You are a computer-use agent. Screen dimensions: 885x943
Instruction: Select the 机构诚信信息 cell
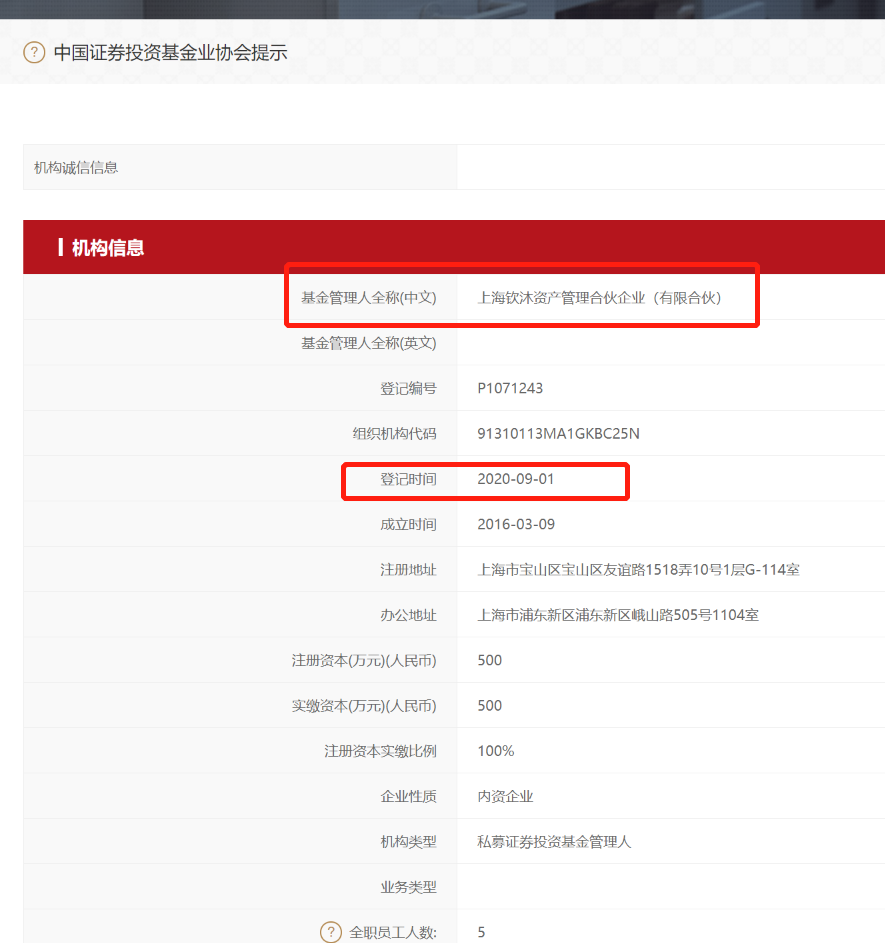coord(76,168)
